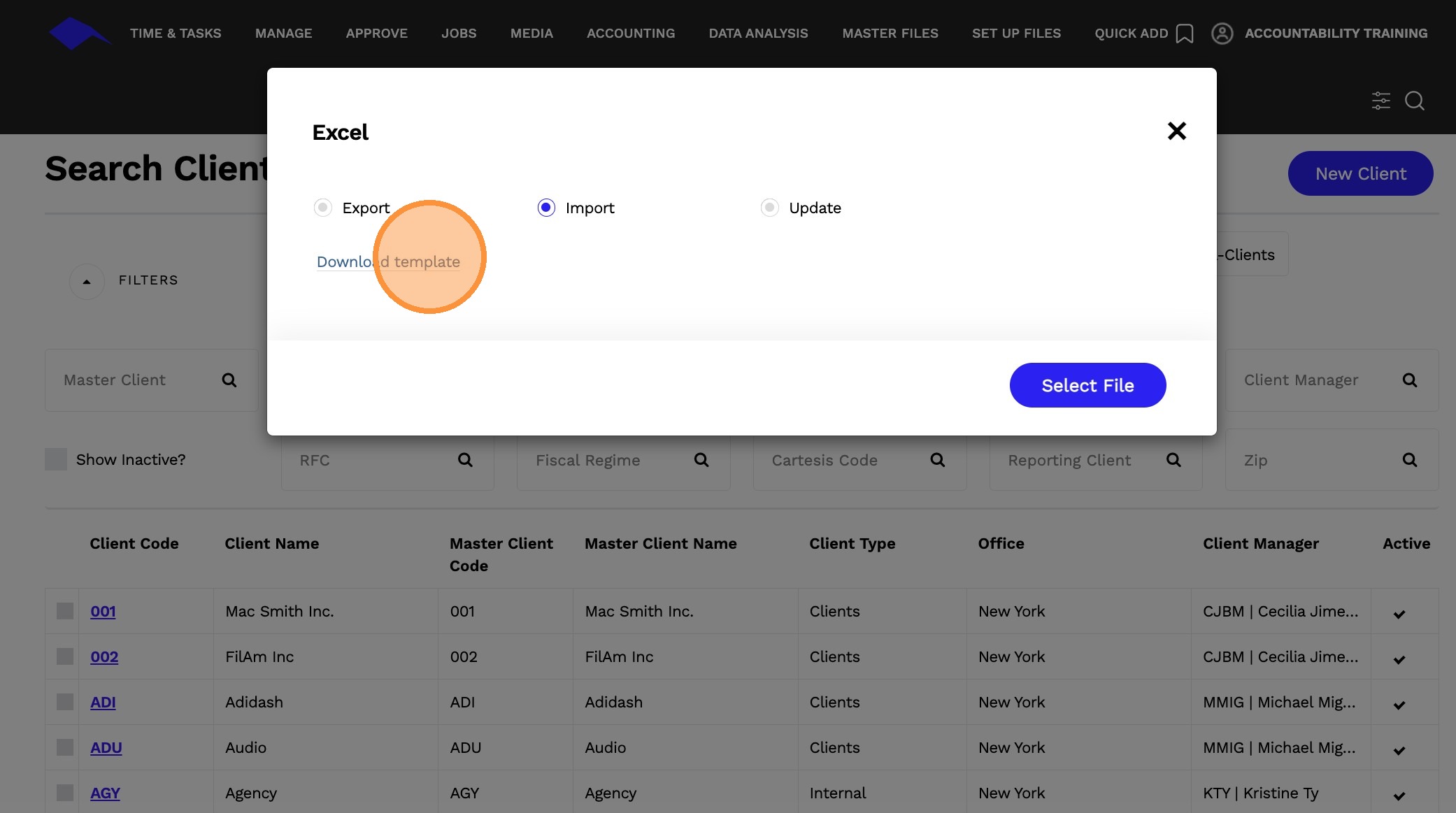
Task: Open the user profile avatar icon
Action: pos(1222,33)
